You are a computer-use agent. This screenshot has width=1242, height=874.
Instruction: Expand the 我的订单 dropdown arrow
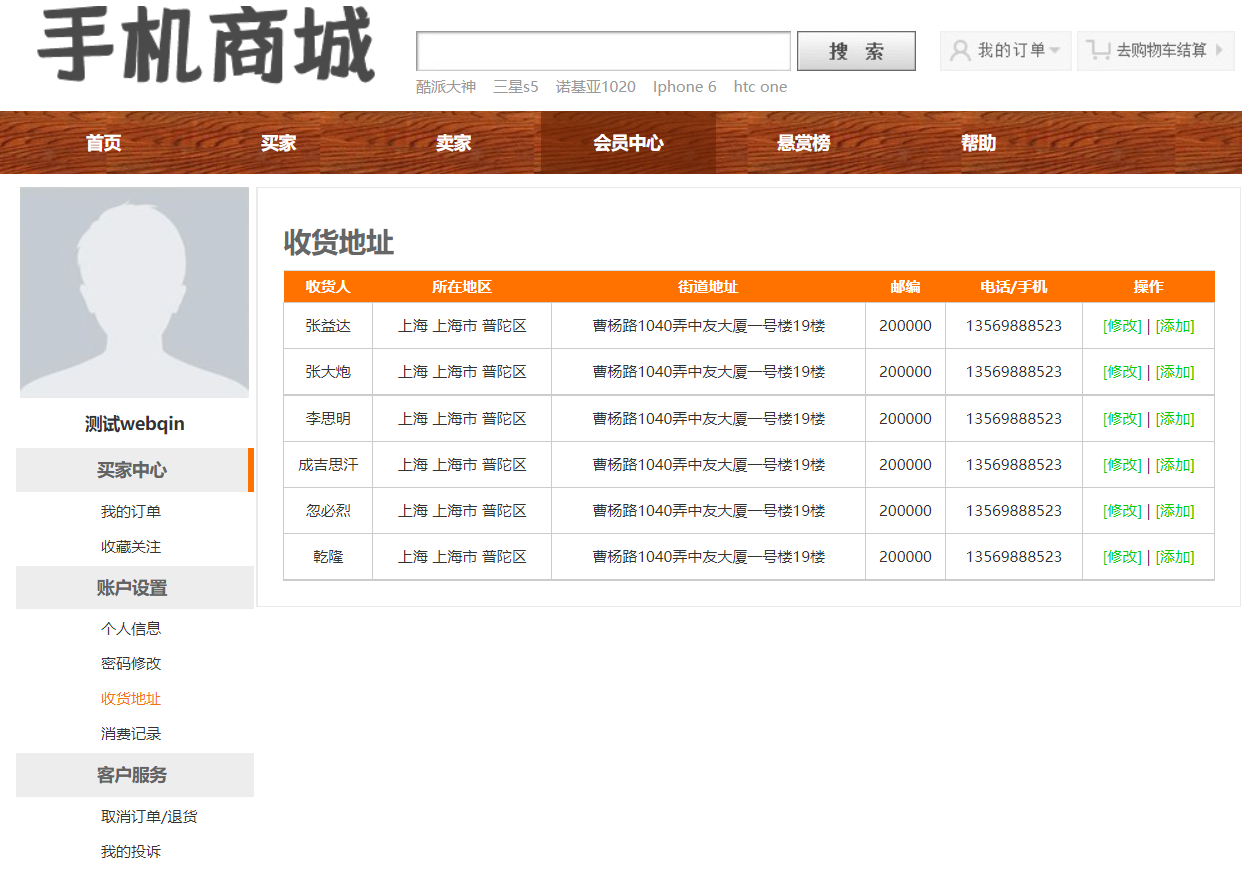(1055, 51)
